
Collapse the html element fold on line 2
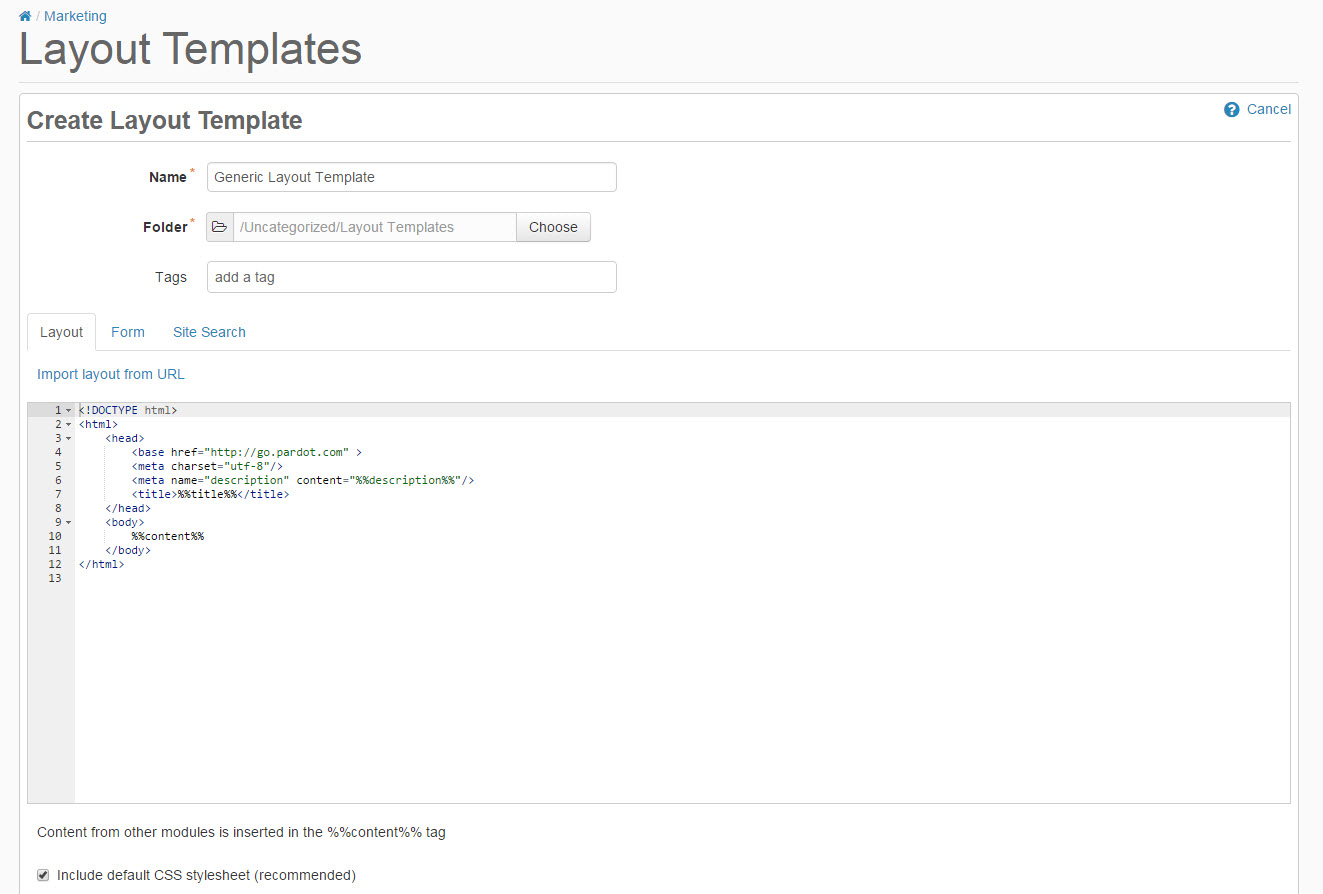tap(67, 423)
